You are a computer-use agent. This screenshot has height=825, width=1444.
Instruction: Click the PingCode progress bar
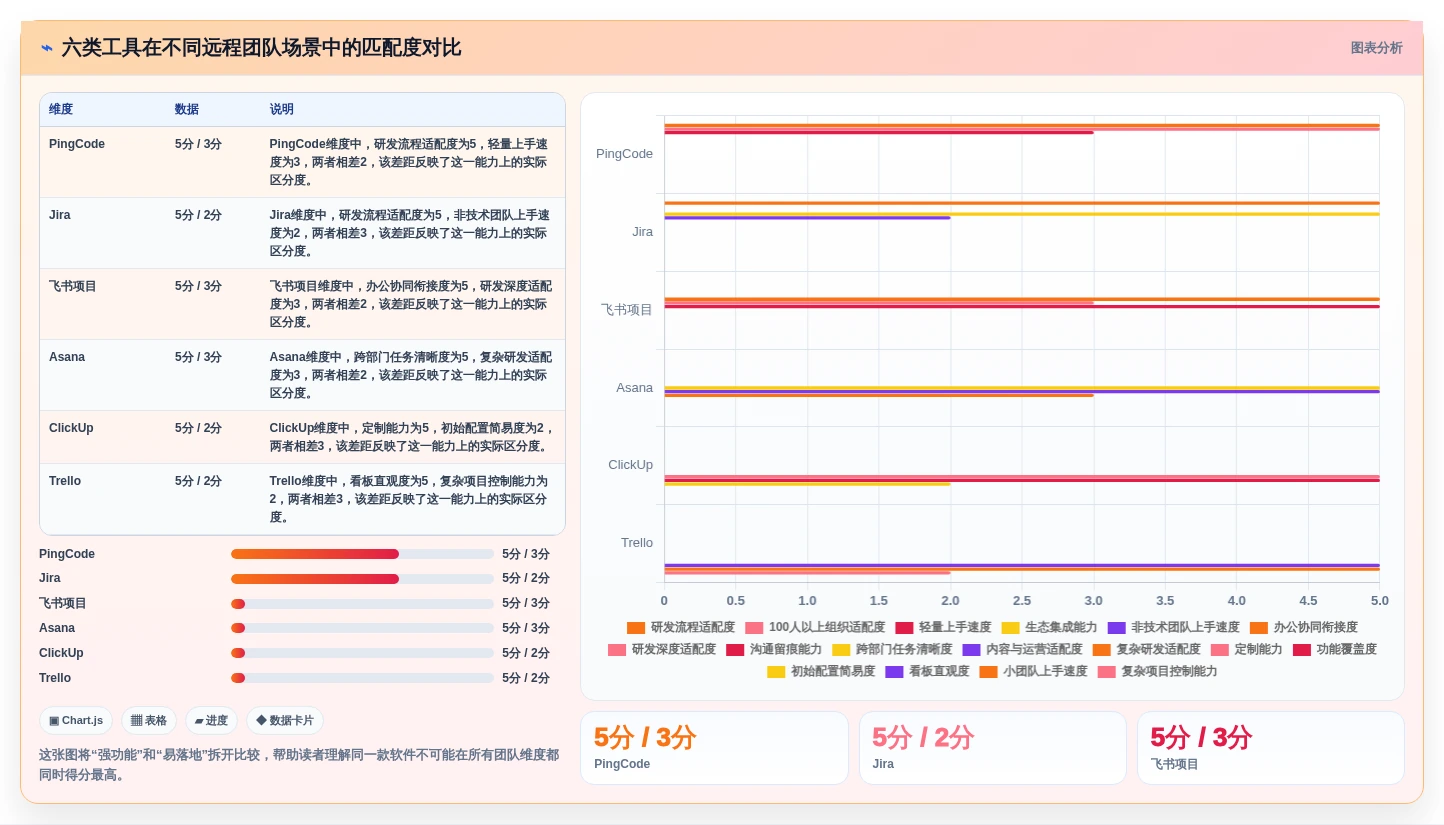click(362, 554)
